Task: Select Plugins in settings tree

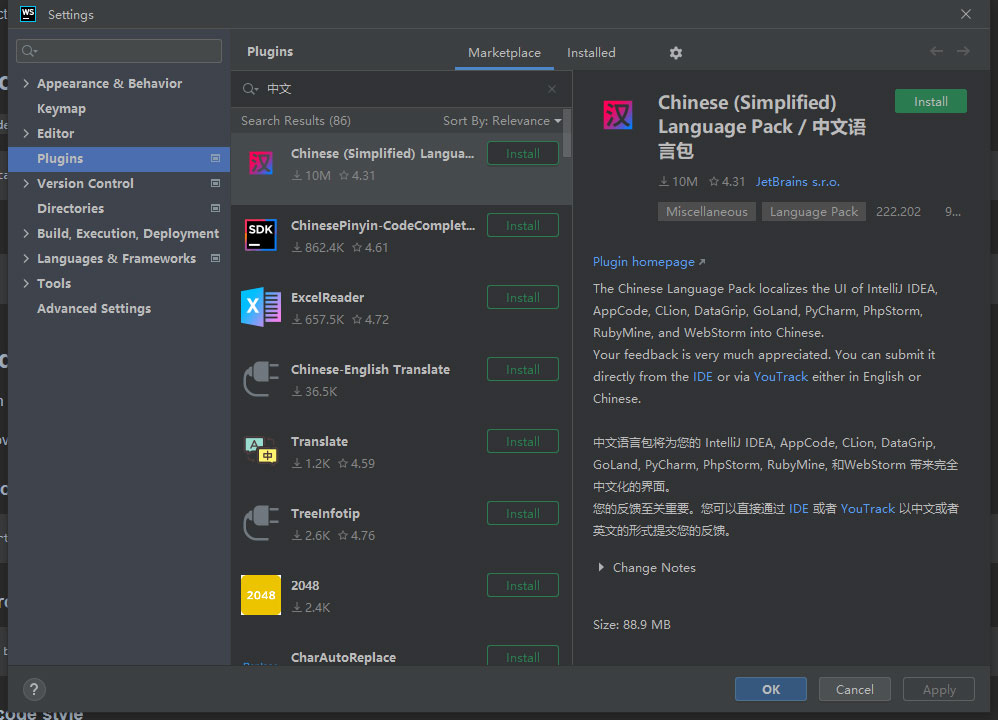Action: click(x=119, y=159)
